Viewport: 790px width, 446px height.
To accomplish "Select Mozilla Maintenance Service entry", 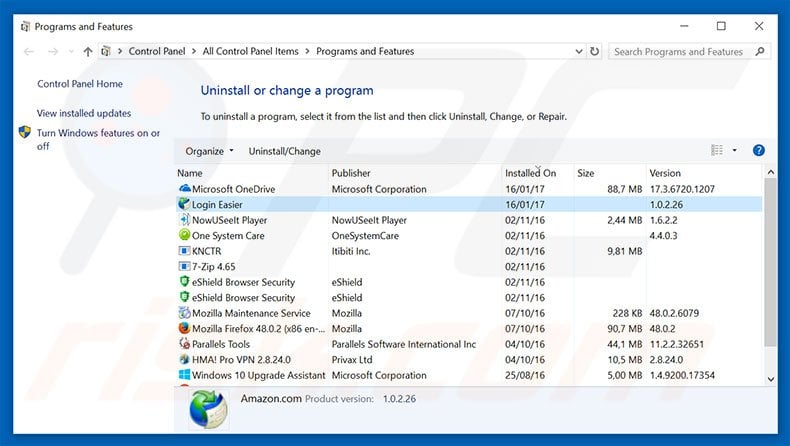I will pos(251,312).
